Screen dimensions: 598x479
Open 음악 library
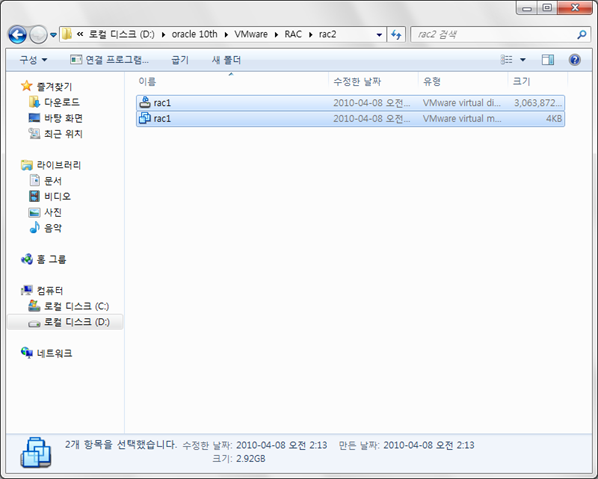tap(53, 228)
